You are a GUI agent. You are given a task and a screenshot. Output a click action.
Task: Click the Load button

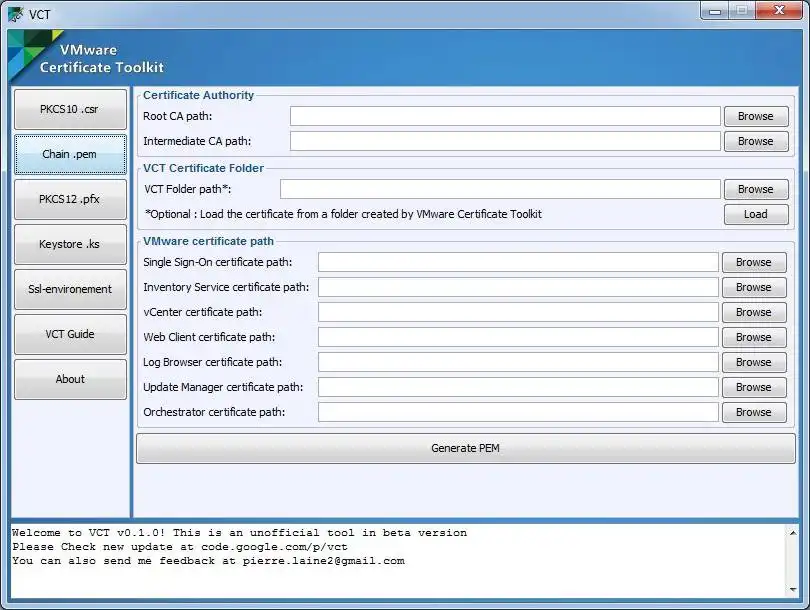click(756, 214)
